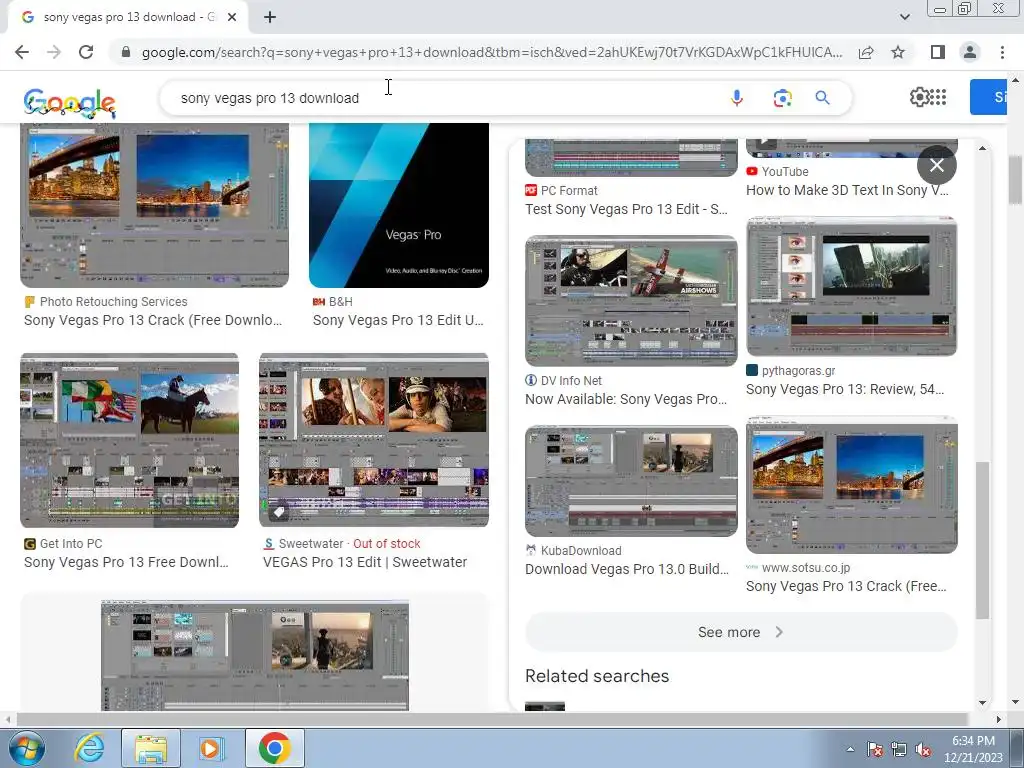This screenshot has width=1024, height=768.
Task: Launch Internet Explorer from taskbar
Action: click(x=89, y=748)
